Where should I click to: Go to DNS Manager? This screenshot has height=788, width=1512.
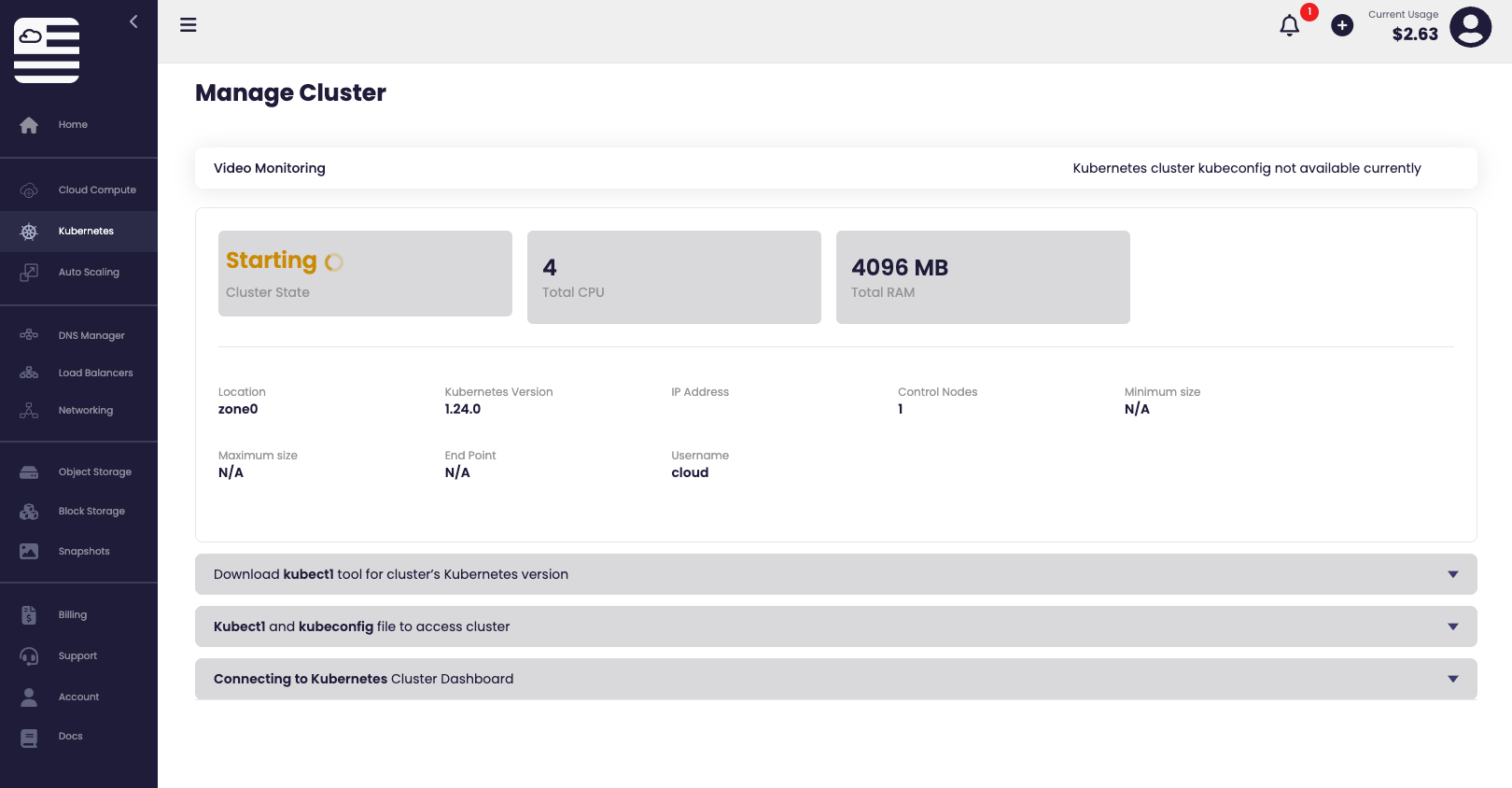point(91,336)
